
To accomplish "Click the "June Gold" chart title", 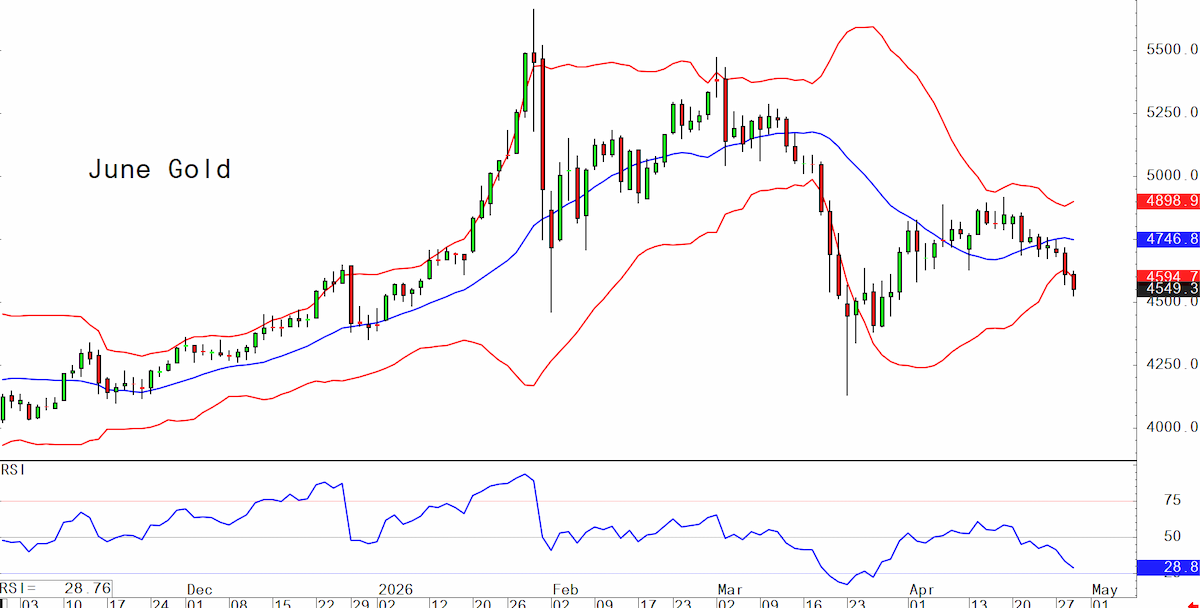I will (160, 169).
